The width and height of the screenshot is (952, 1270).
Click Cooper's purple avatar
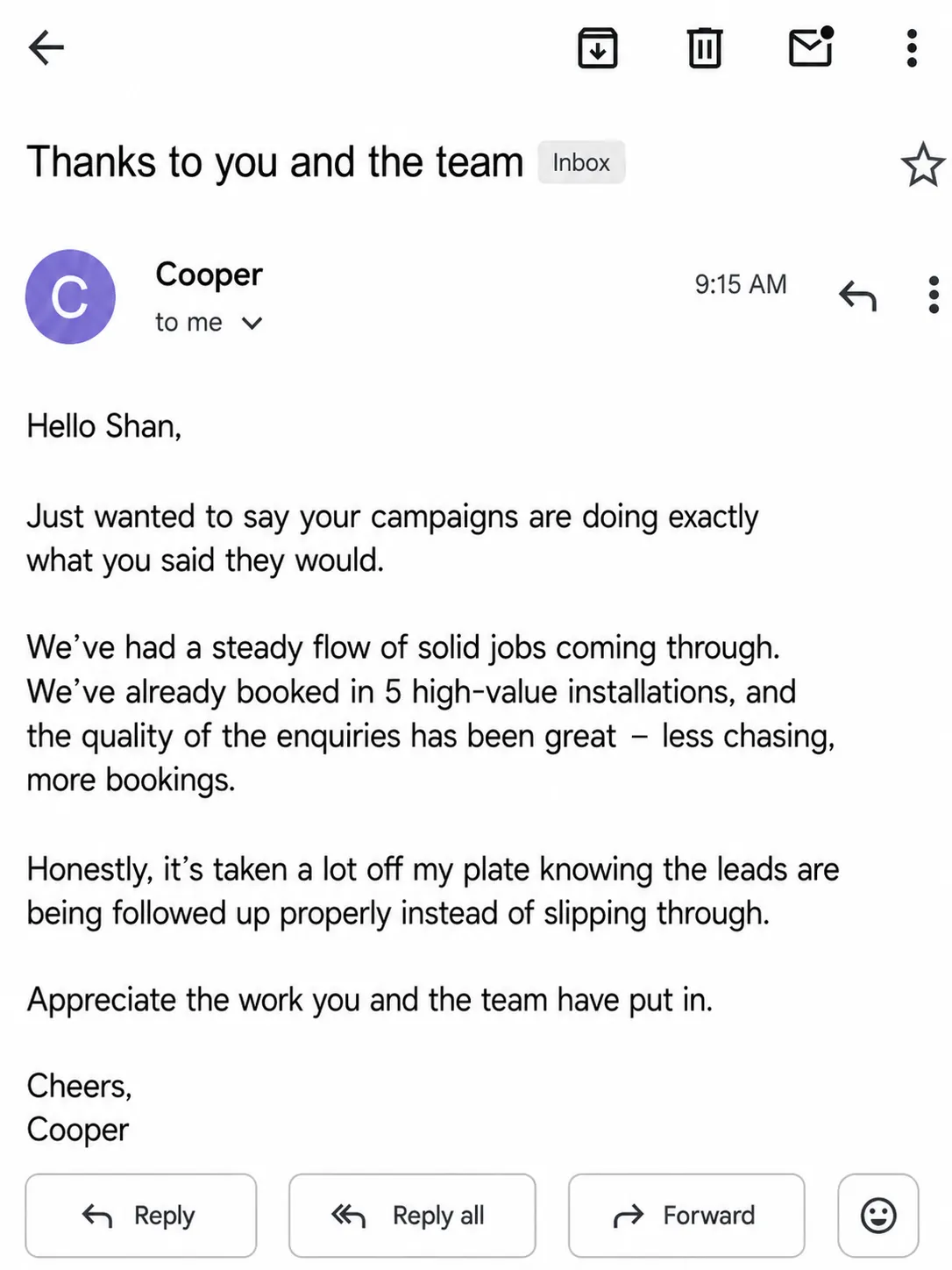coord(70,296)
